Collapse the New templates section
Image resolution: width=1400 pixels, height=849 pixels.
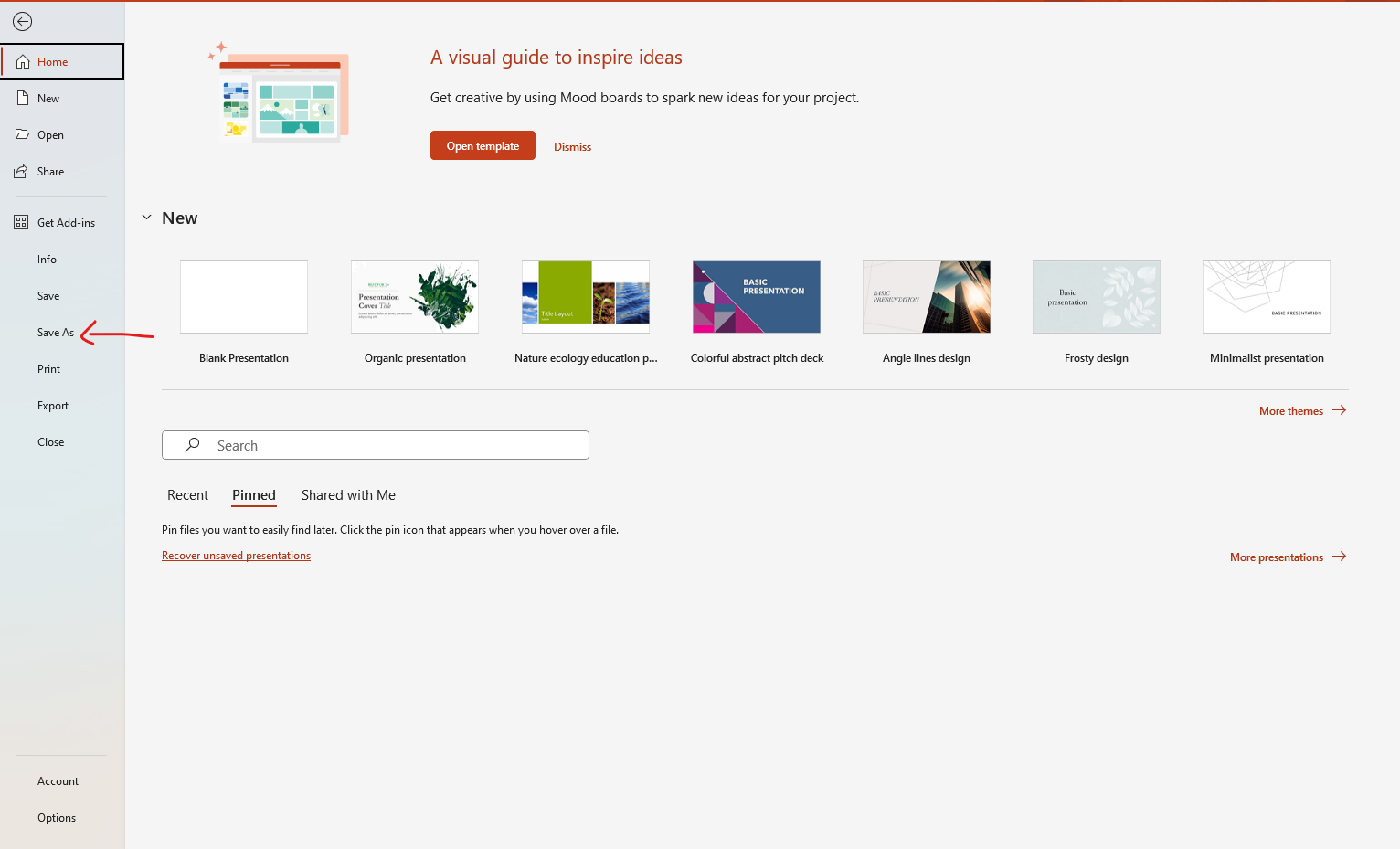click(x=147, y=217)
